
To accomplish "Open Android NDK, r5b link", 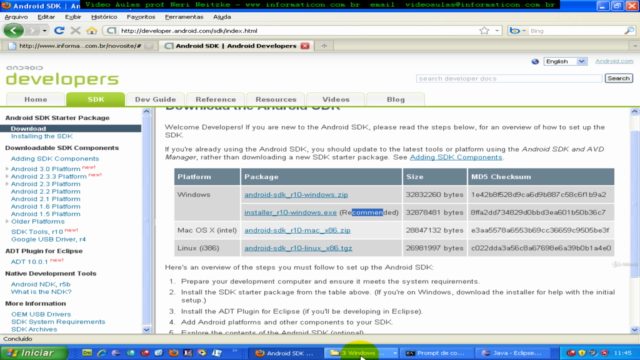I will (40, 284).
